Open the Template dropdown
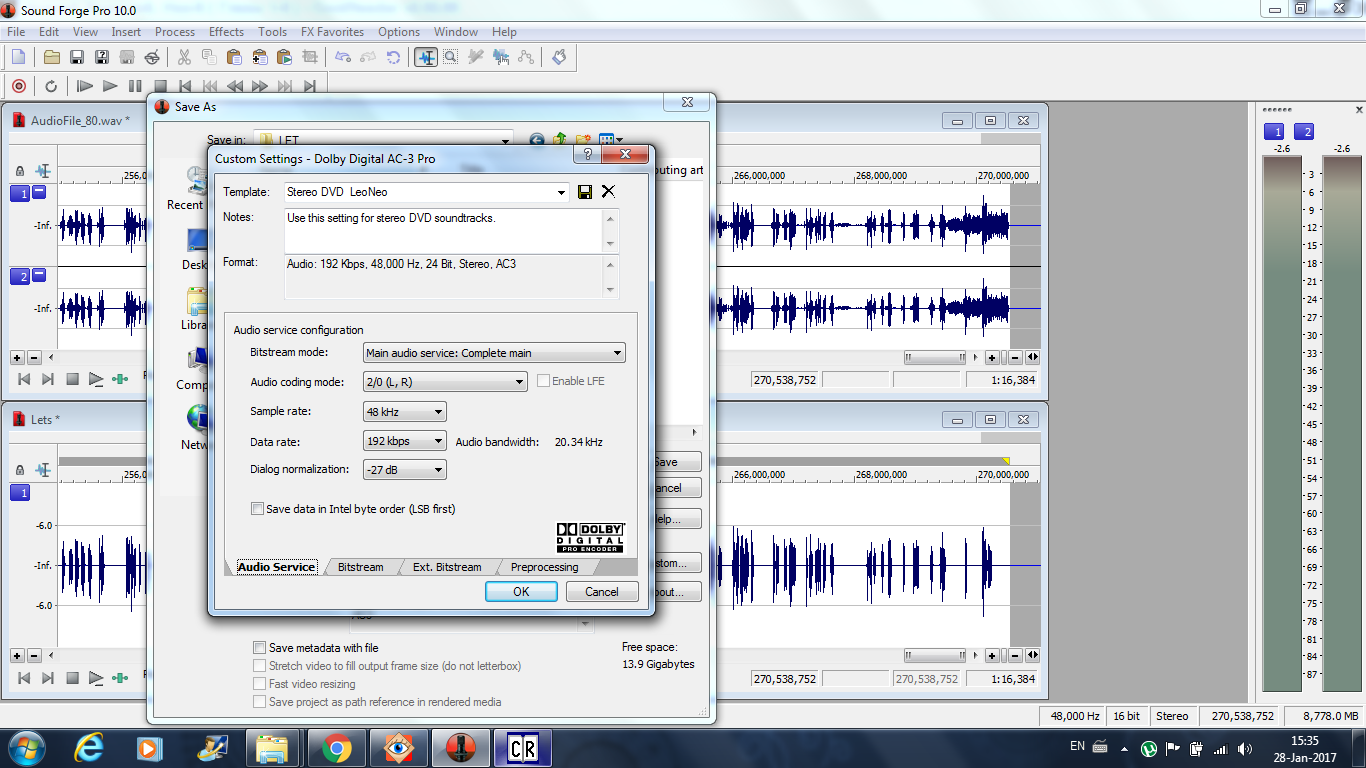The height and width of the screenshot is (768, 1366). pyautogui.click(x=561, y=192)
